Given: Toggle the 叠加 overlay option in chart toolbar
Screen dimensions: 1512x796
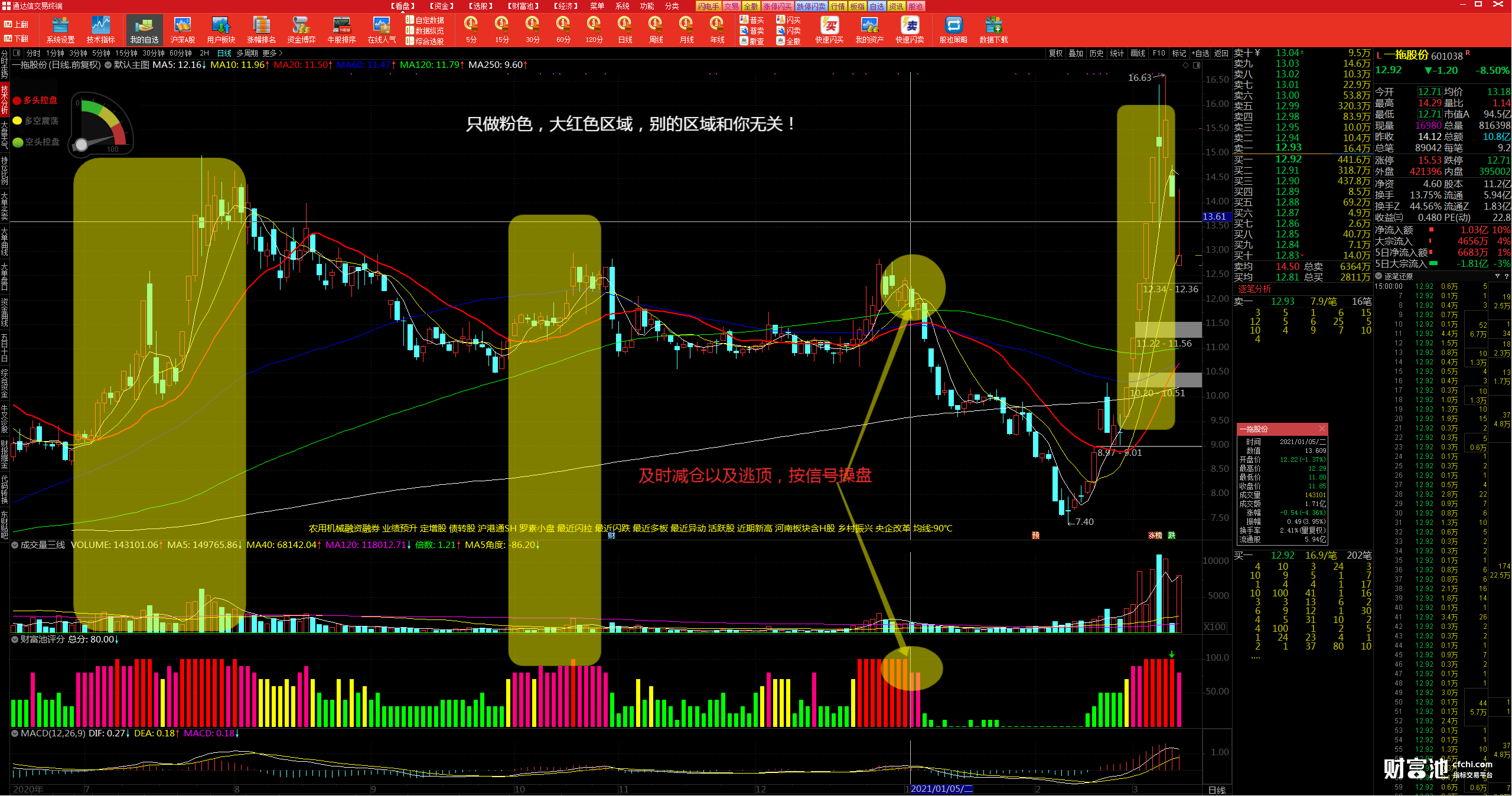Looking at the screenshot, I should pyautogui.click(x=1076, y=53).
